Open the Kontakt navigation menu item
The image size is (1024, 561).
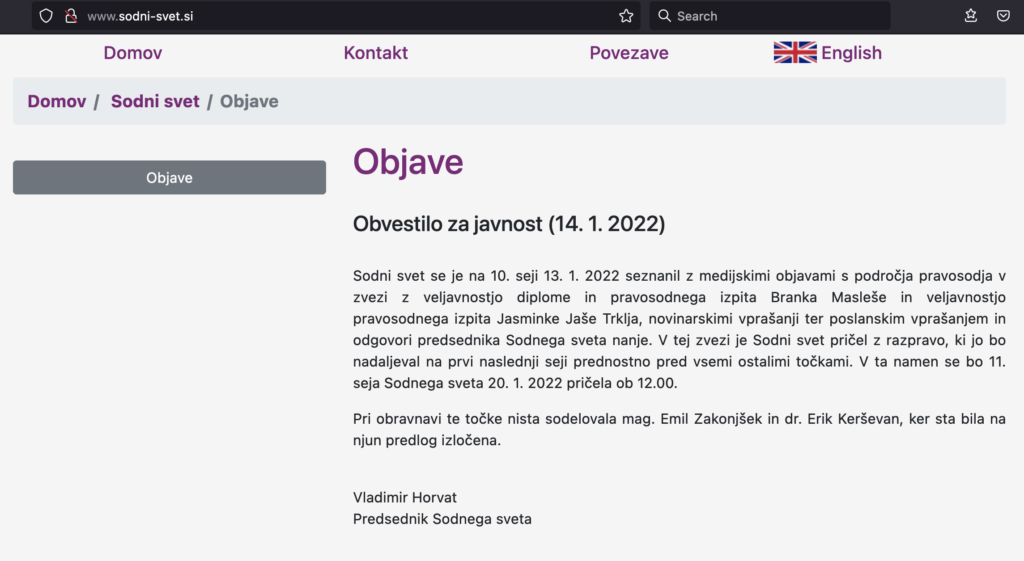(376, 53)
